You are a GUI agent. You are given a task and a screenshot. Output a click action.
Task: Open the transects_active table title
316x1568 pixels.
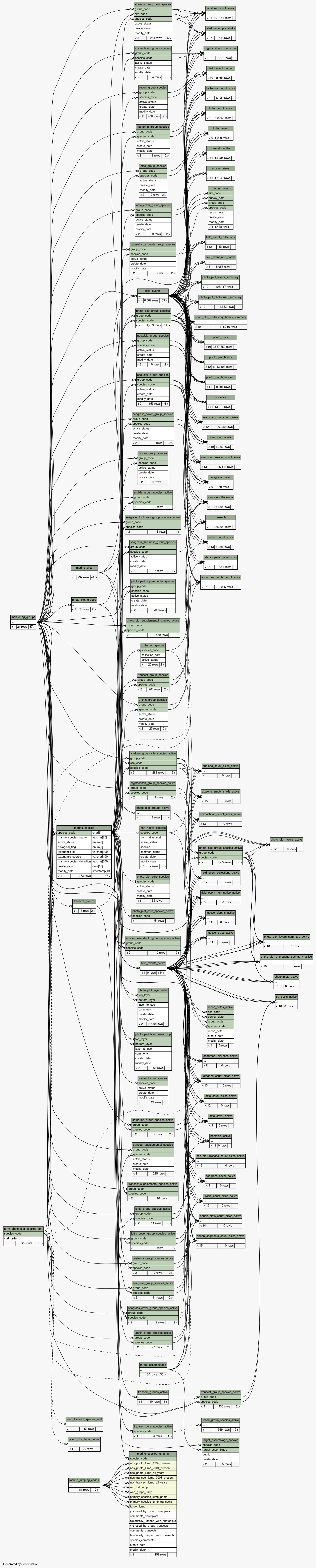click(x=286, y=997)
